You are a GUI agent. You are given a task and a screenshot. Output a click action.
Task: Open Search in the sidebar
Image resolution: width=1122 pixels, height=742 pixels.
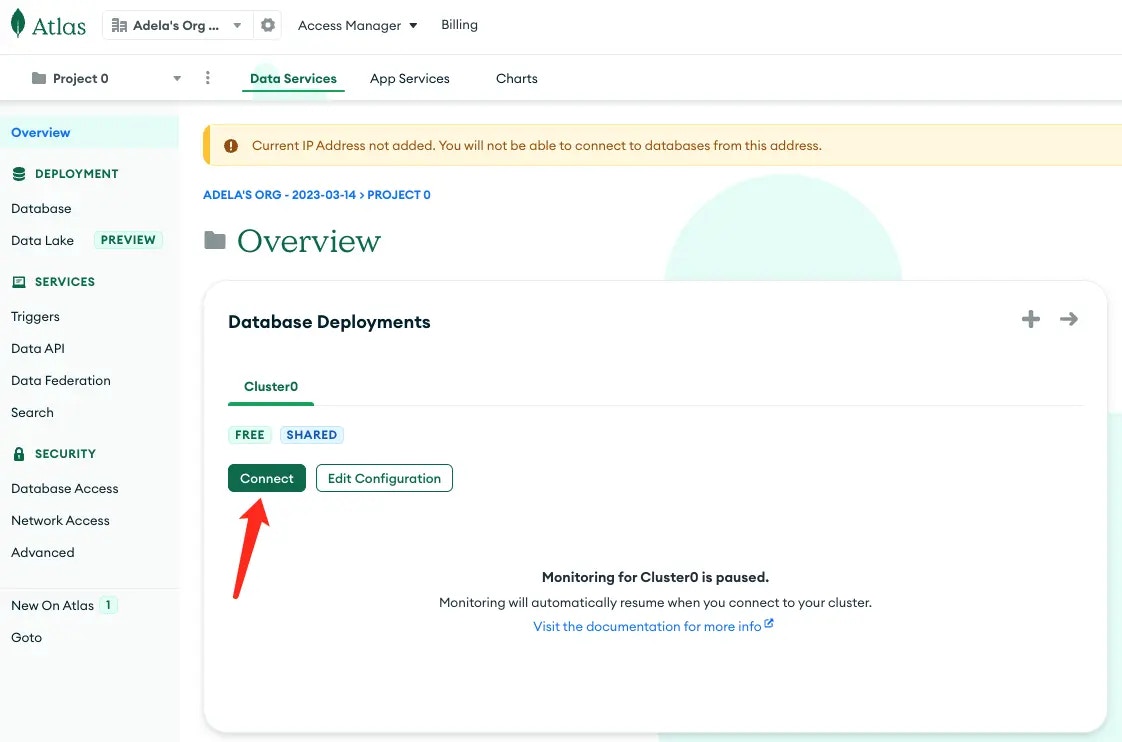tap(32, 412)
